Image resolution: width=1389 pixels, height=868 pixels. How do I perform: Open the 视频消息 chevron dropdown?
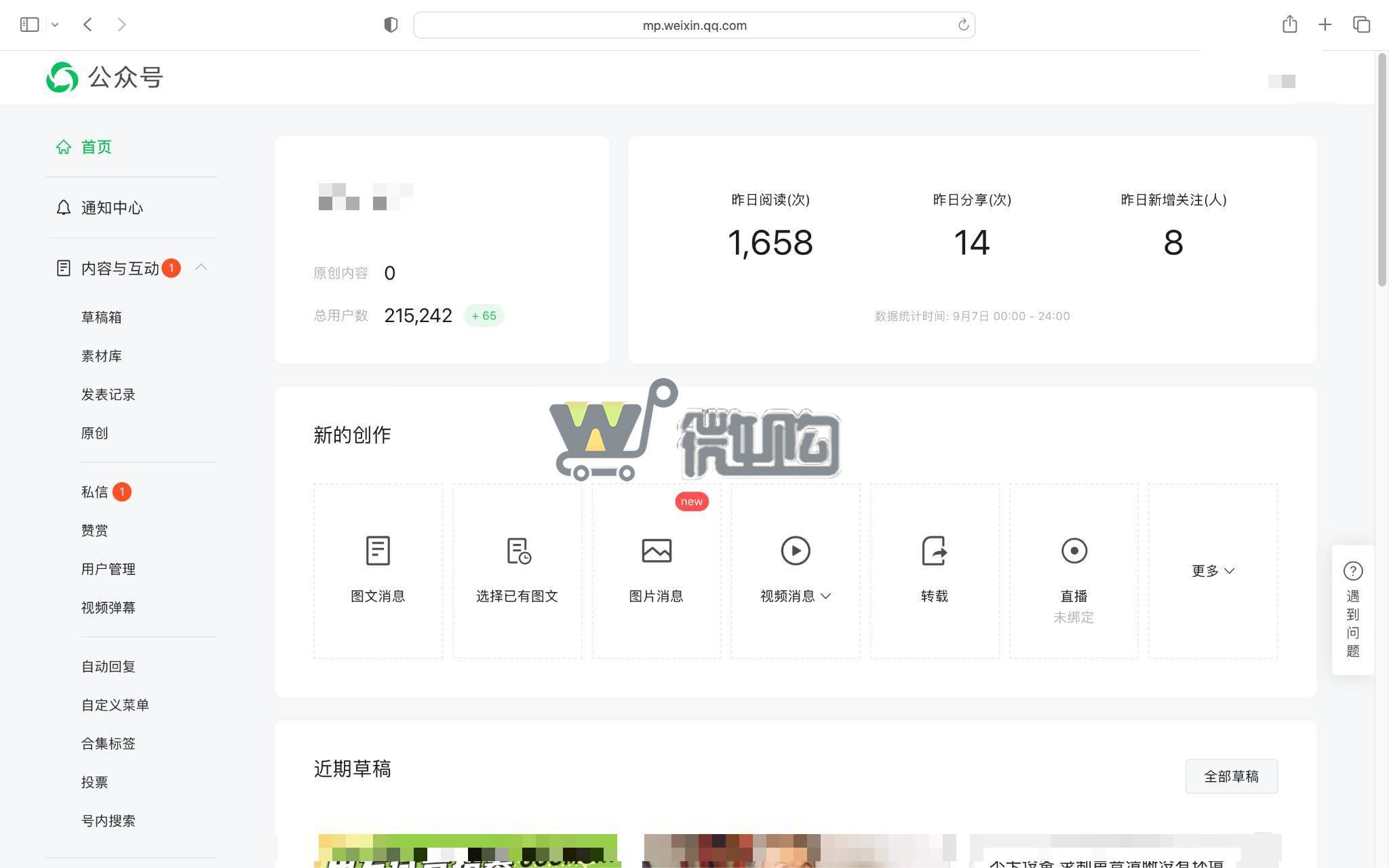click(826, 596)
